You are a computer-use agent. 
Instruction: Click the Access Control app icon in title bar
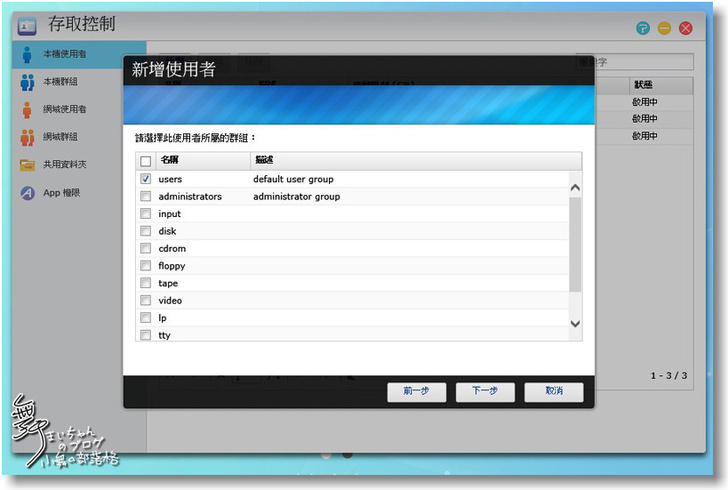click(x=27, y=26)
